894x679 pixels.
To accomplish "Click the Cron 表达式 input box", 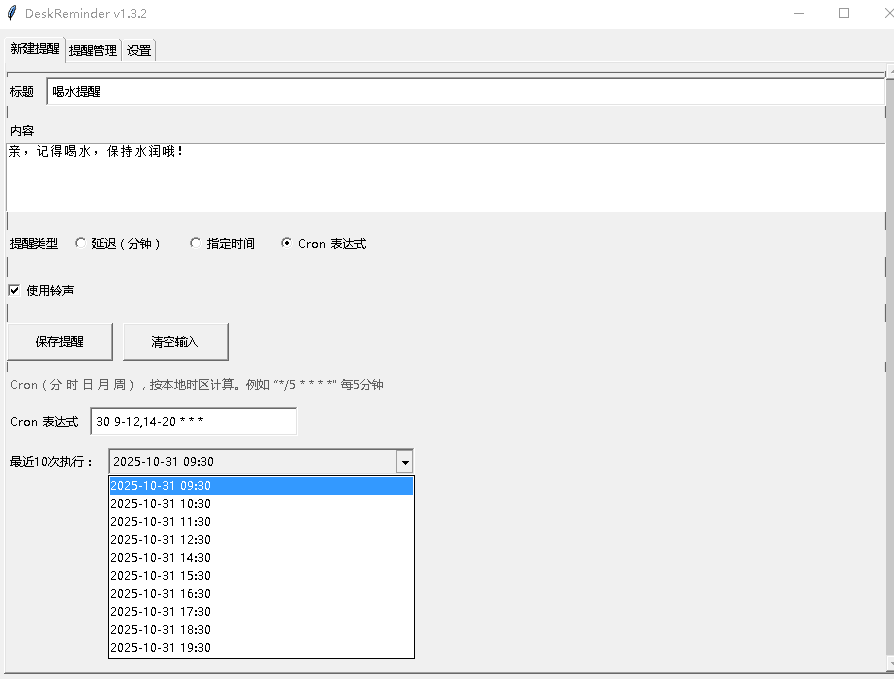I will point(193,422).
